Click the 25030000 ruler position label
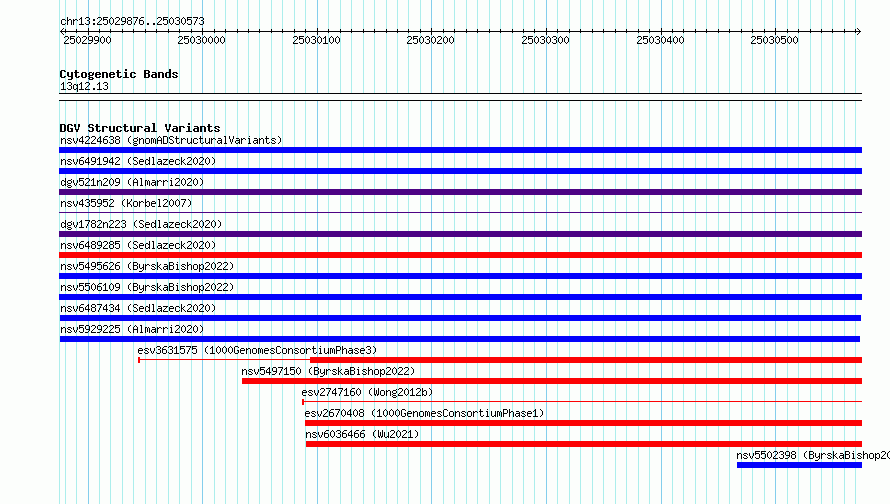 pyautogui.click(x=201, y=40)
